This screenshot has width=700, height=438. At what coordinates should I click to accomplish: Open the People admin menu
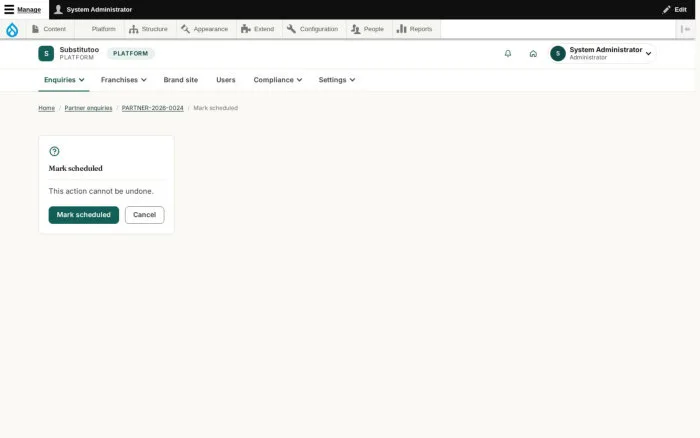[367, 29]
